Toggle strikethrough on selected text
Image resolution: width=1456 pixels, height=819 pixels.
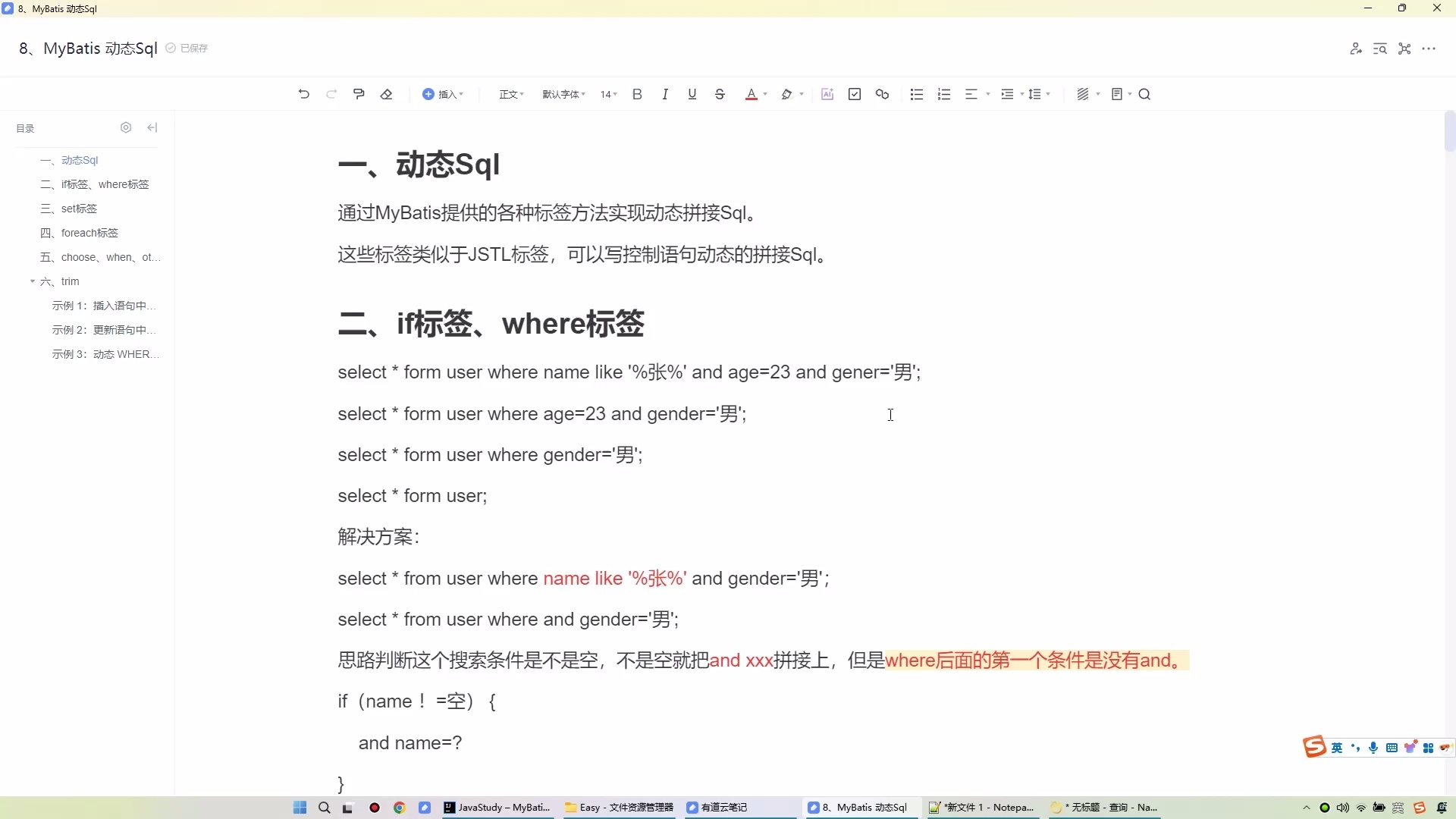pos(719,94)
